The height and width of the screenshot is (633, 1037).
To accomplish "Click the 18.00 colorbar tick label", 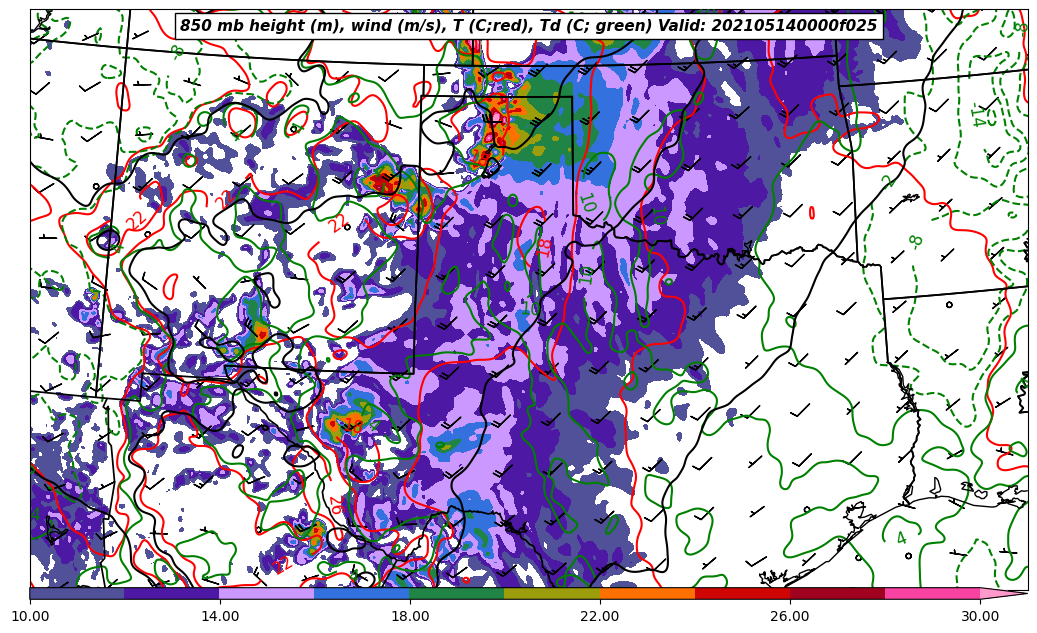I will click(410, 617).
